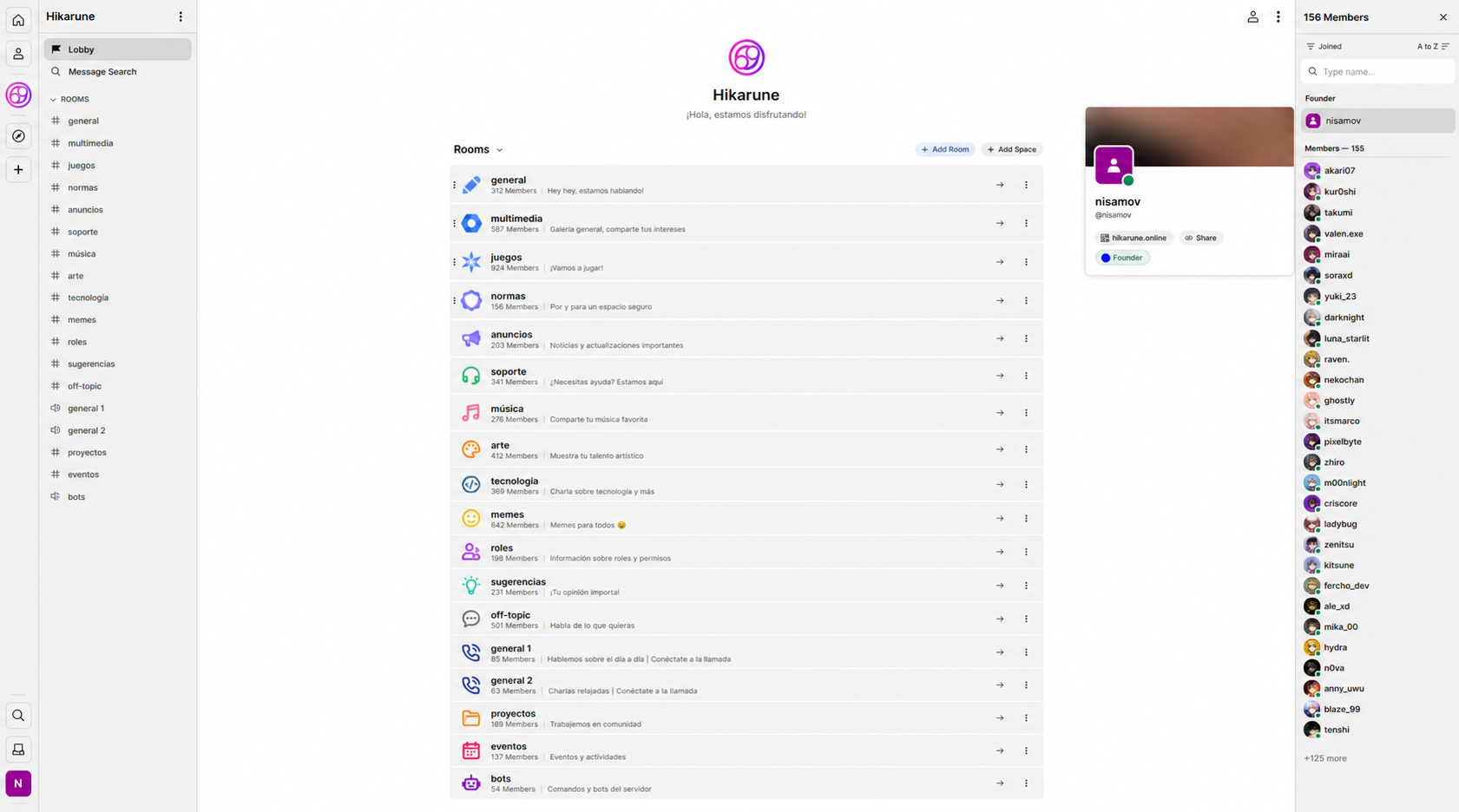
Task: Click the lightbulb icon of sugerencias room
Action: (x=471, y=586)
